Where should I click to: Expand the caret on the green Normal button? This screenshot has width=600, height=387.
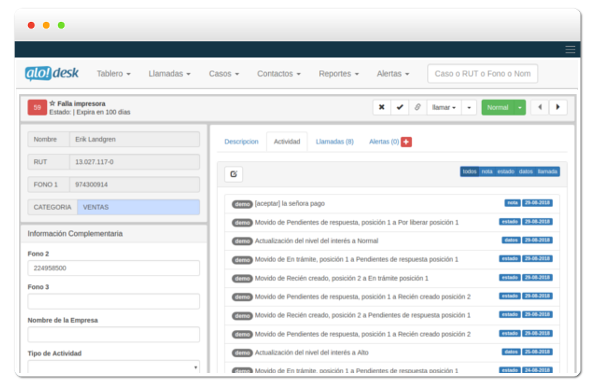(520, 107)
